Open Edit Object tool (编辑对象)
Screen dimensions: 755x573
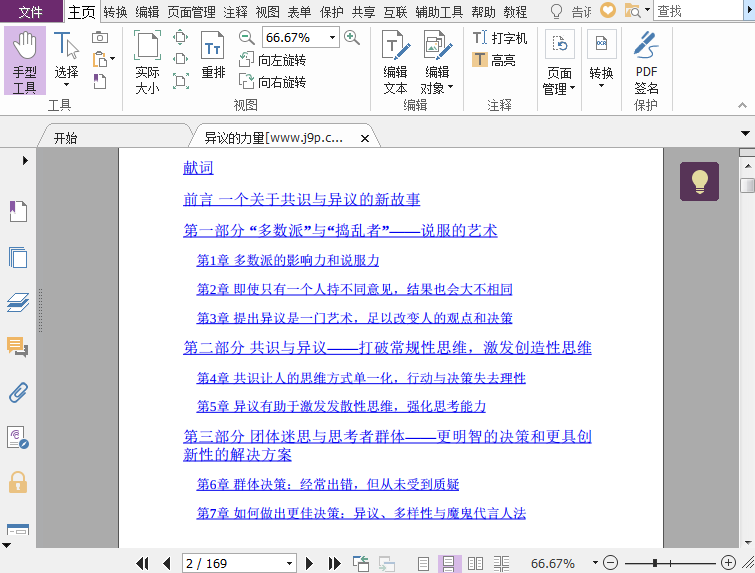click(x=437, y=62)
